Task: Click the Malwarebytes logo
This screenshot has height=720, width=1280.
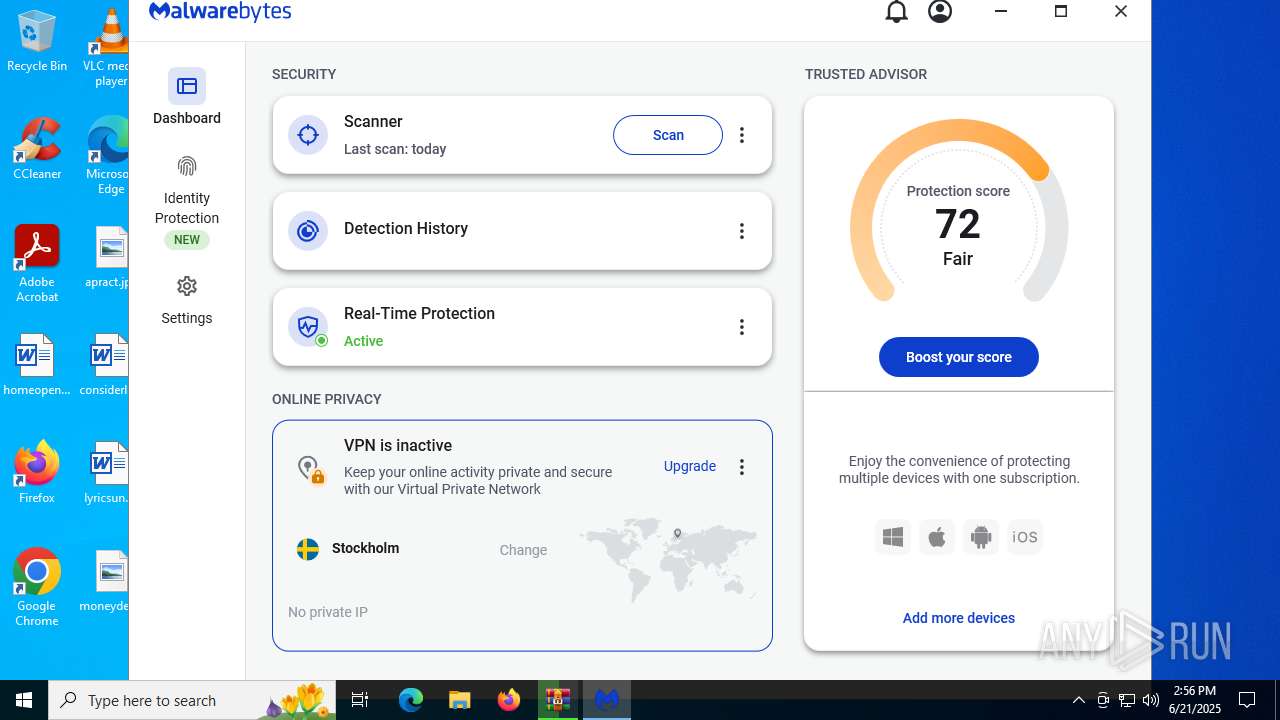Action: coord(220,12)
